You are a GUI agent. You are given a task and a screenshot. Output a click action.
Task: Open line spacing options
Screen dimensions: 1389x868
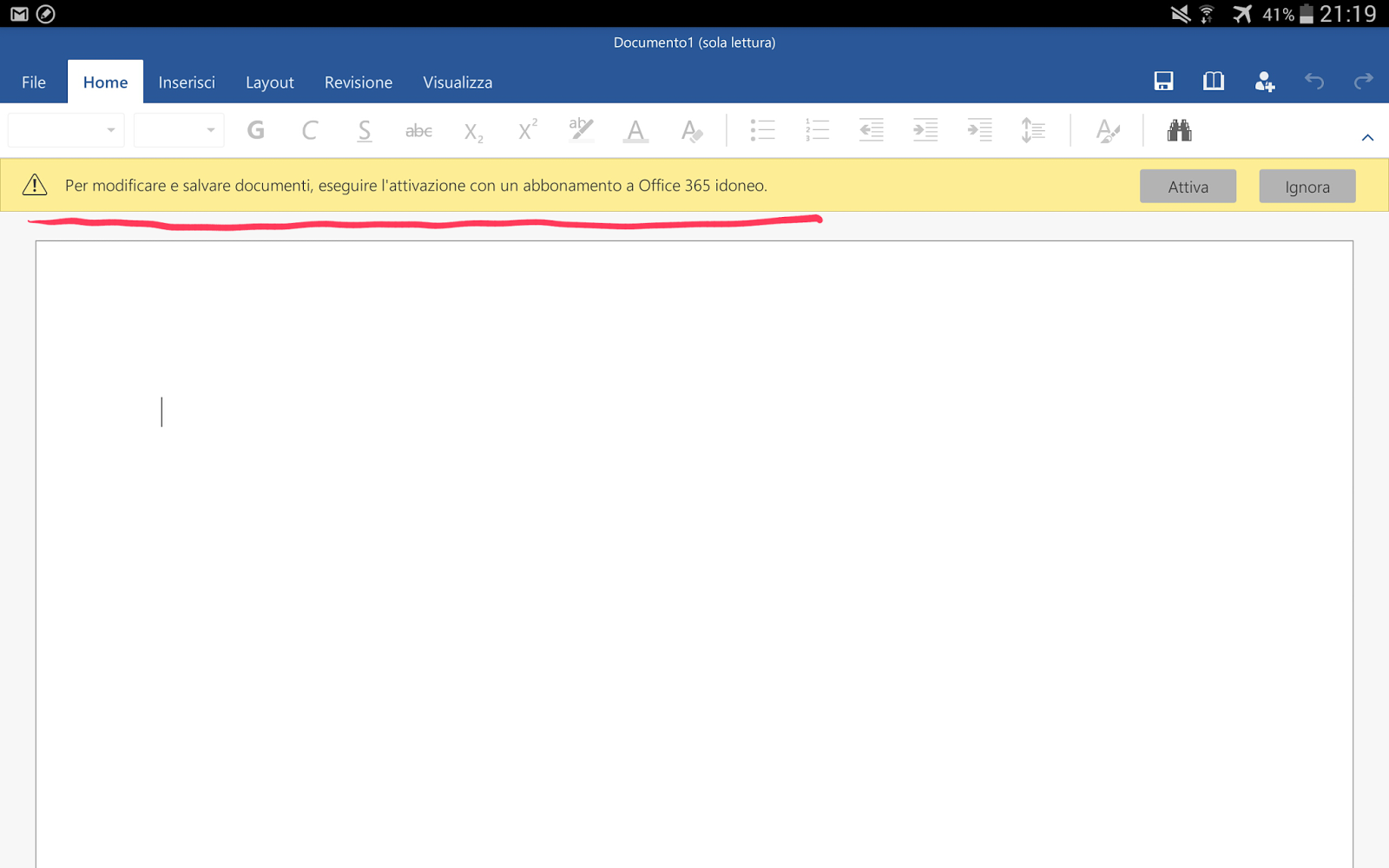point(1033,130)
